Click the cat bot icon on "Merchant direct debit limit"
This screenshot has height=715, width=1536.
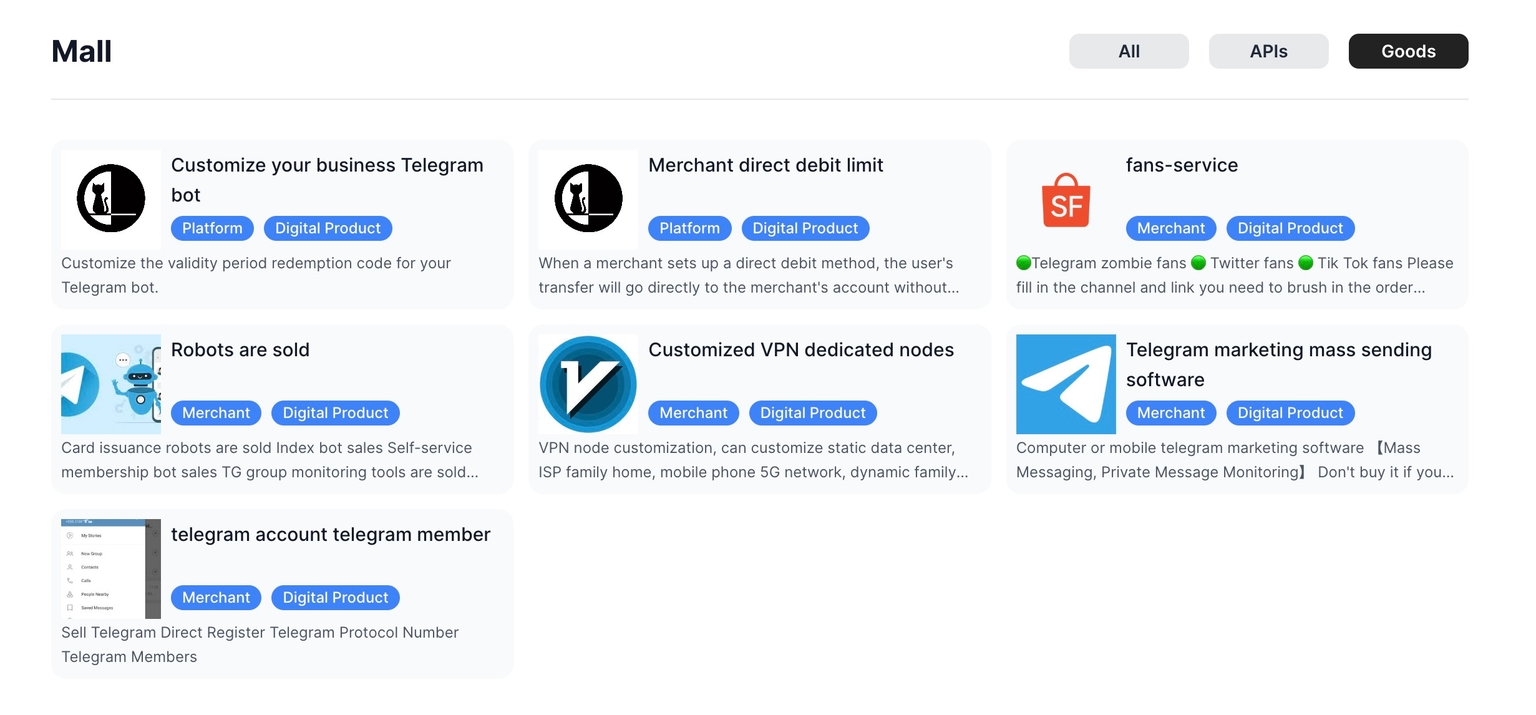click(x=588, y=199)
